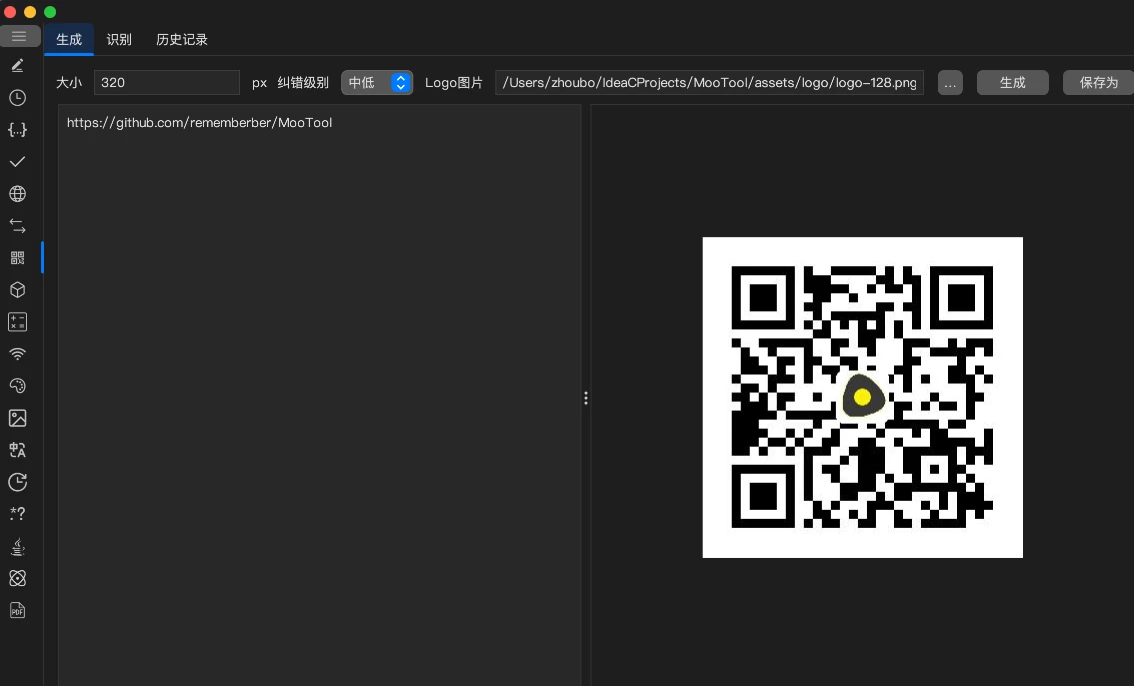This screenshot has height=686, width=1134.
Task: Open the atom icon tool
Action: [17, 578]
